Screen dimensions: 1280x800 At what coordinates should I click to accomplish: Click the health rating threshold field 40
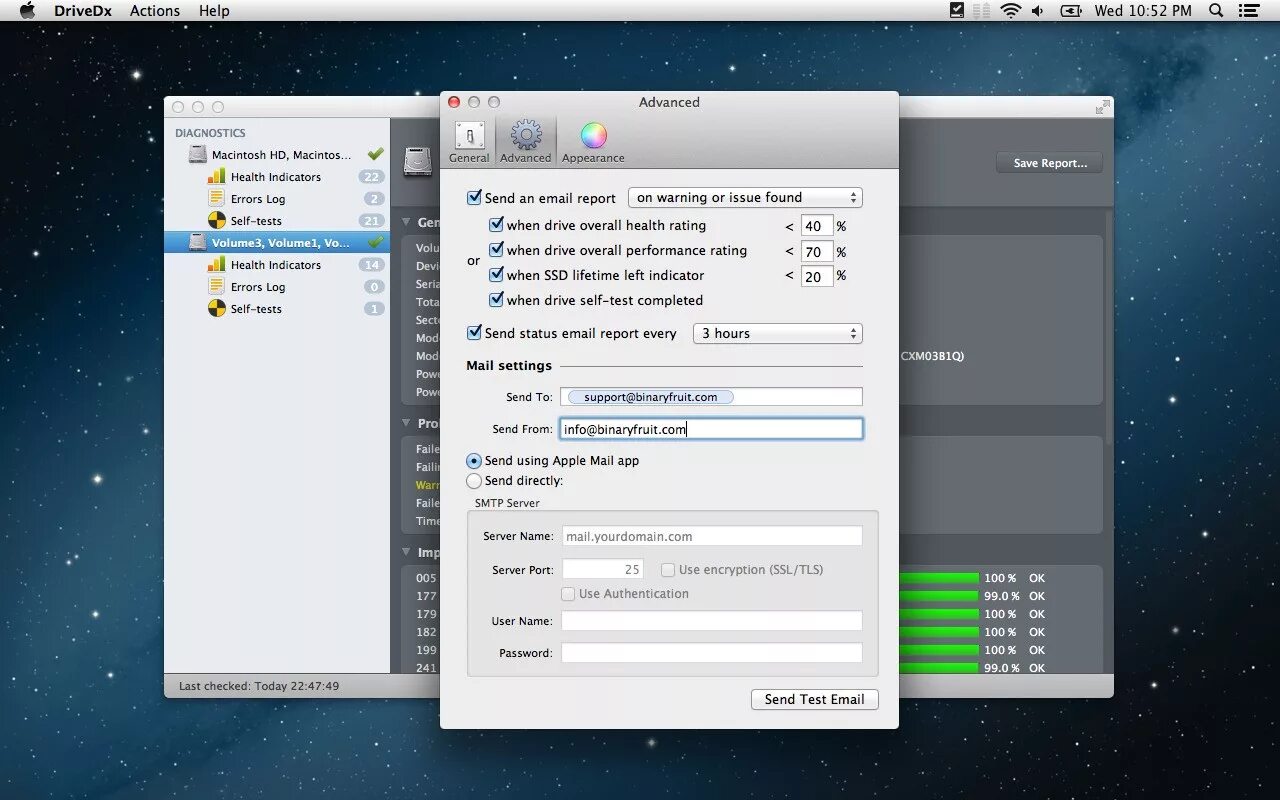(x=817, y=226)
